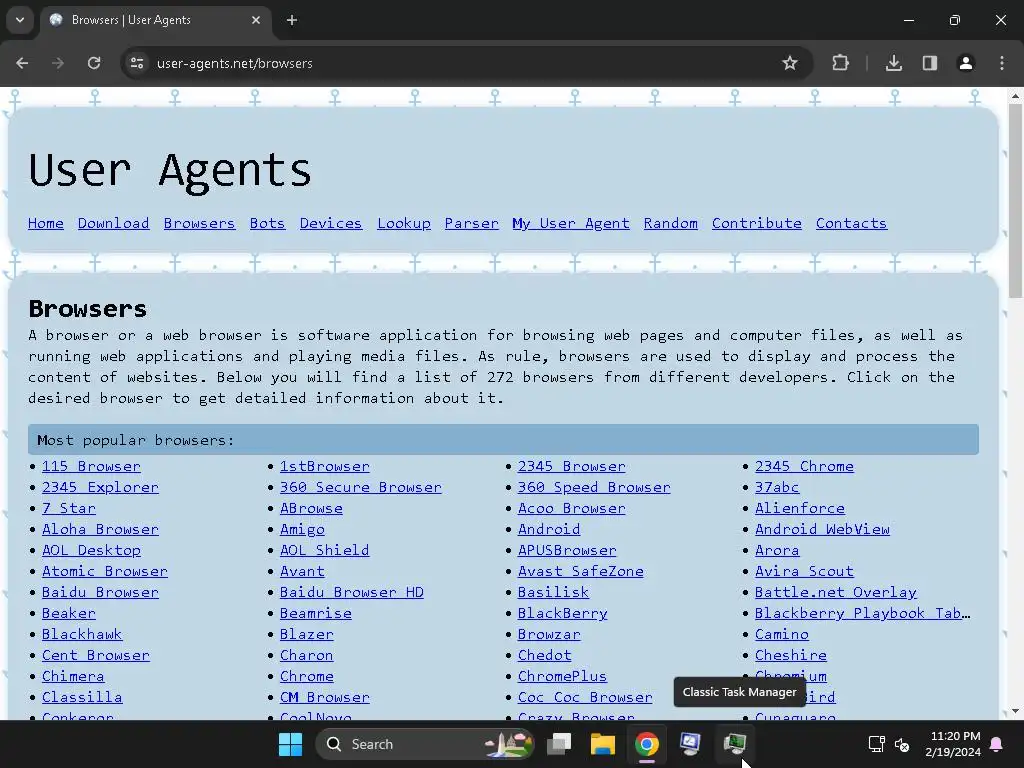This screenshot has height=768, width=1024.
Task: Open network icon in system tray
Action: 876,744
